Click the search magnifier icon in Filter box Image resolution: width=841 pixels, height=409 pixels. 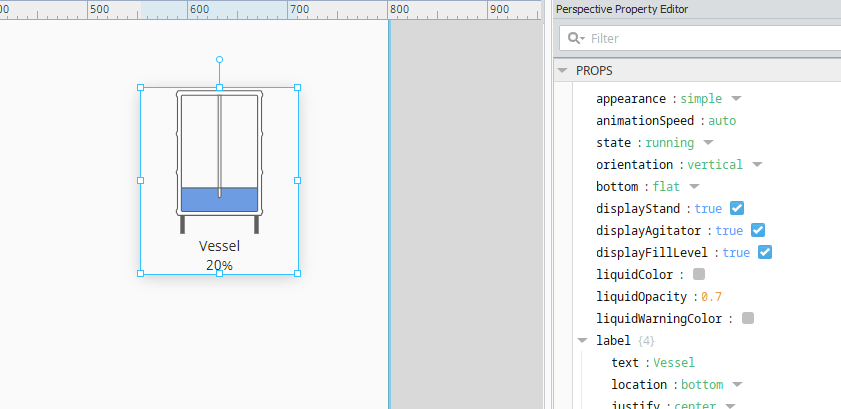(575, 39)
